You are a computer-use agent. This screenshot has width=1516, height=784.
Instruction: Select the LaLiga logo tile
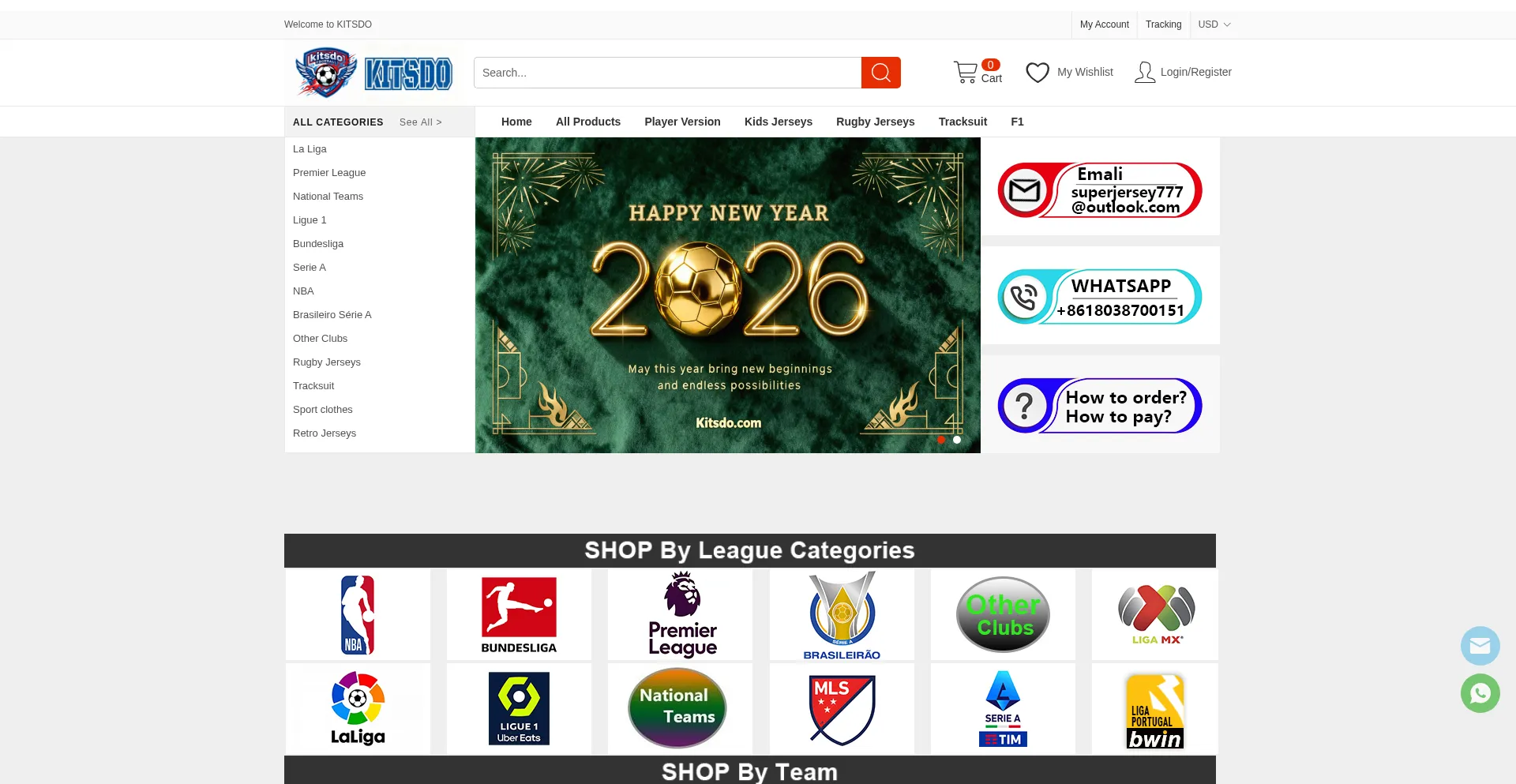pos(358,708)
